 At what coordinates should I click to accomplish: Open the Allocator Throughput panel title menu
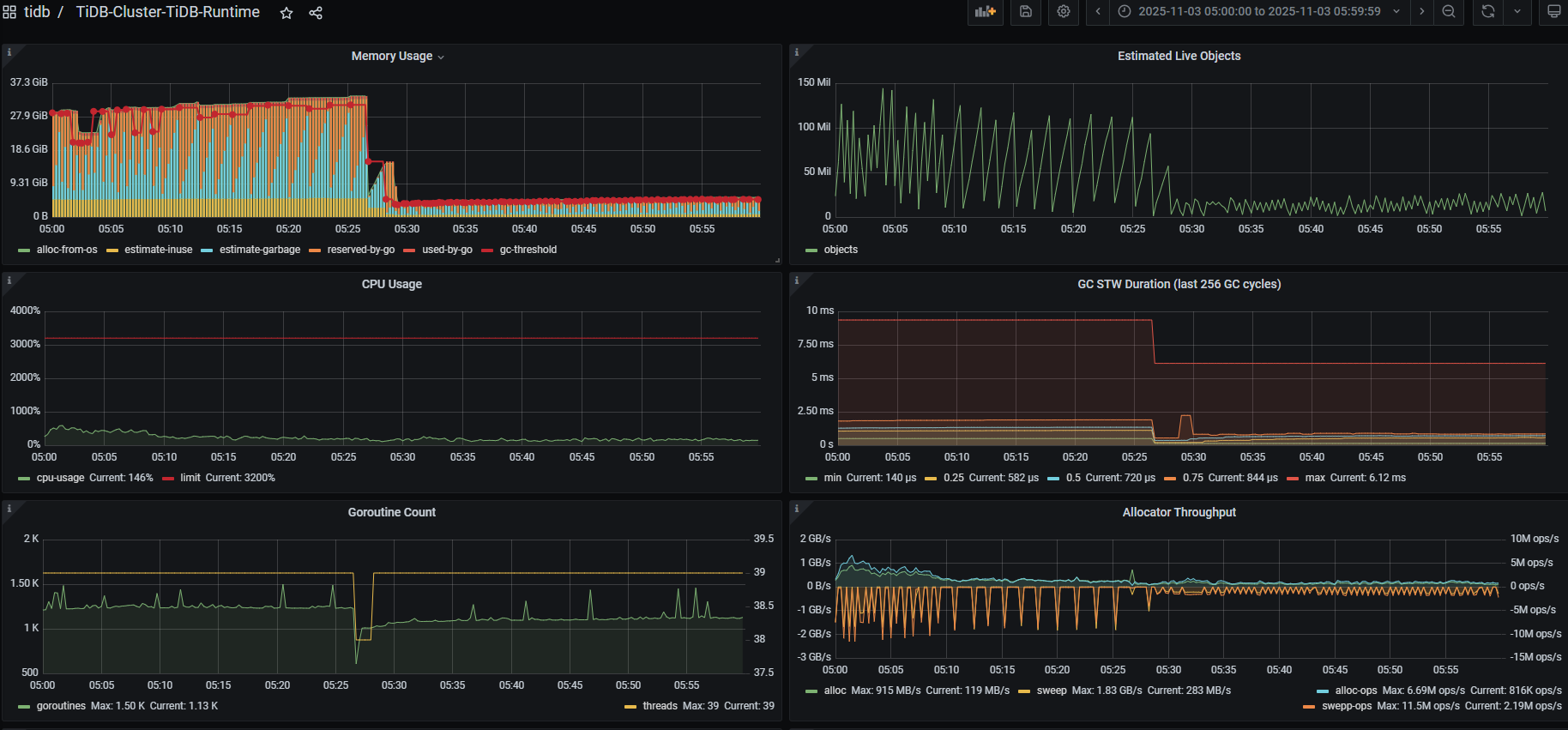tap(1179, 512)
